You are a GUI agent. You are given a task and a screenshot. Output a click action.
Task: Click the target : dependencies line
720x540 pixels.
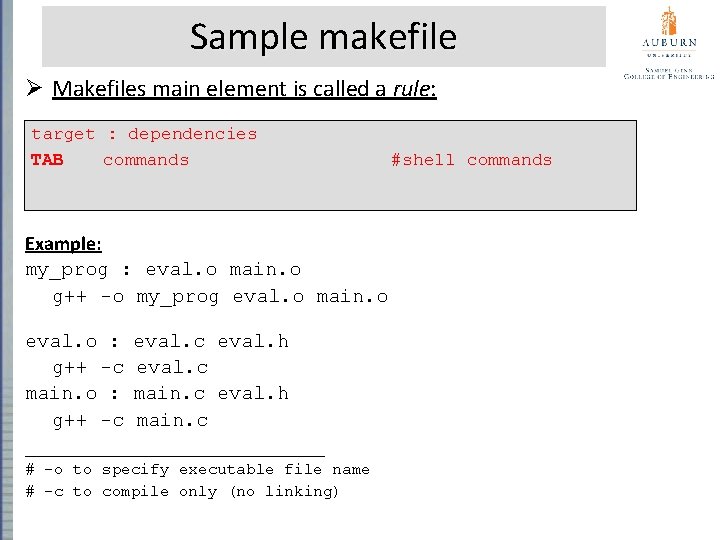(x=144, y=134)
